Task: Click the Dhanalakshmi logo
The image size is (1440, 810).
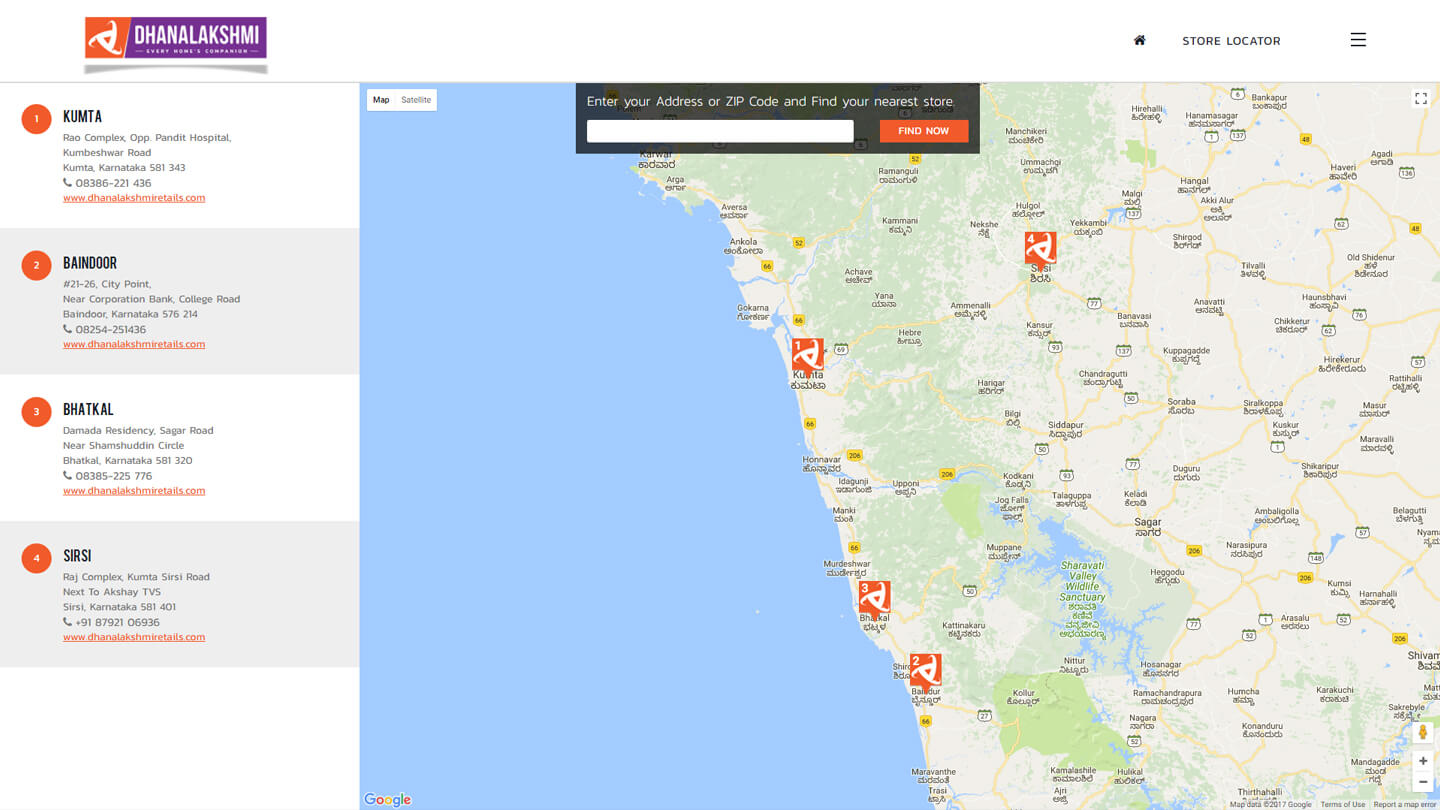Action: pyautogui.click(x=176, y=39)
